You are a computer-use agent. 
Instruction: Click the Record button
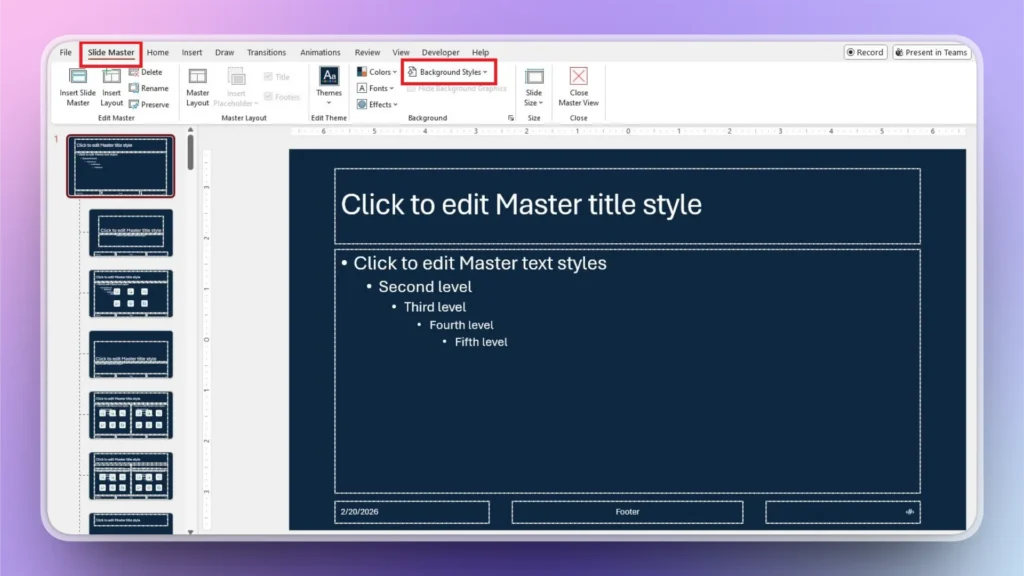864,51
